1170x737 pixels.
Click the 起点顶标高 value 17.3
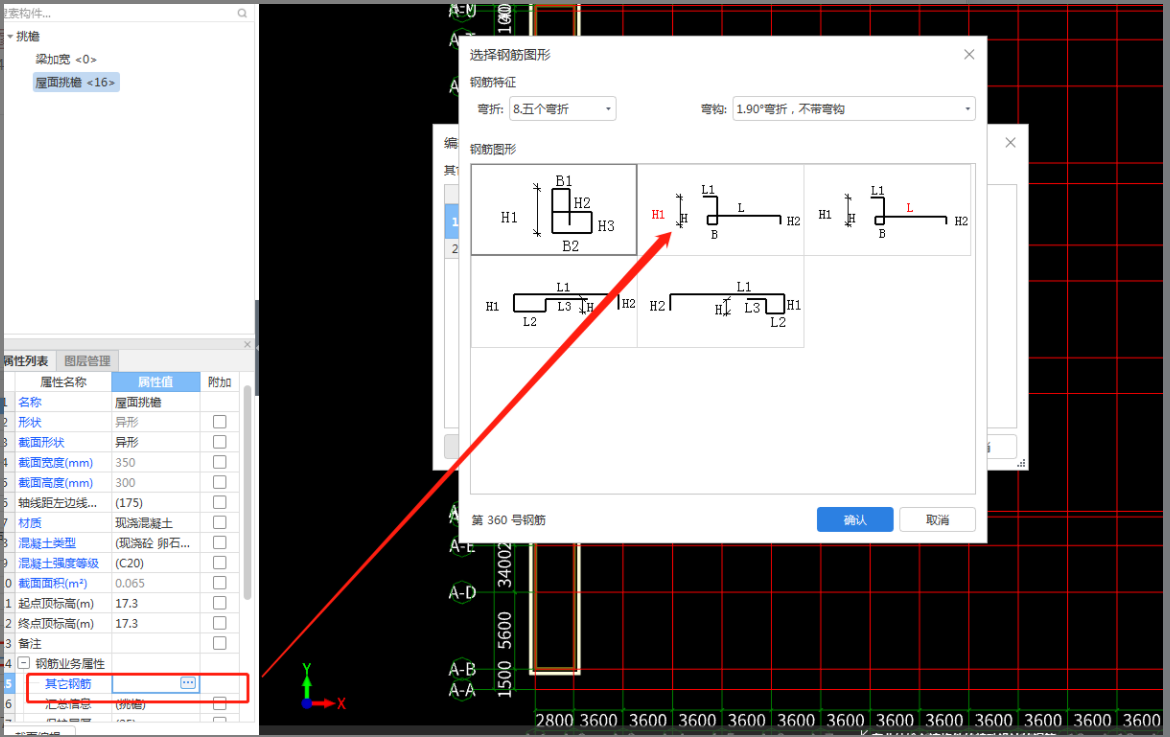point(156,603)
